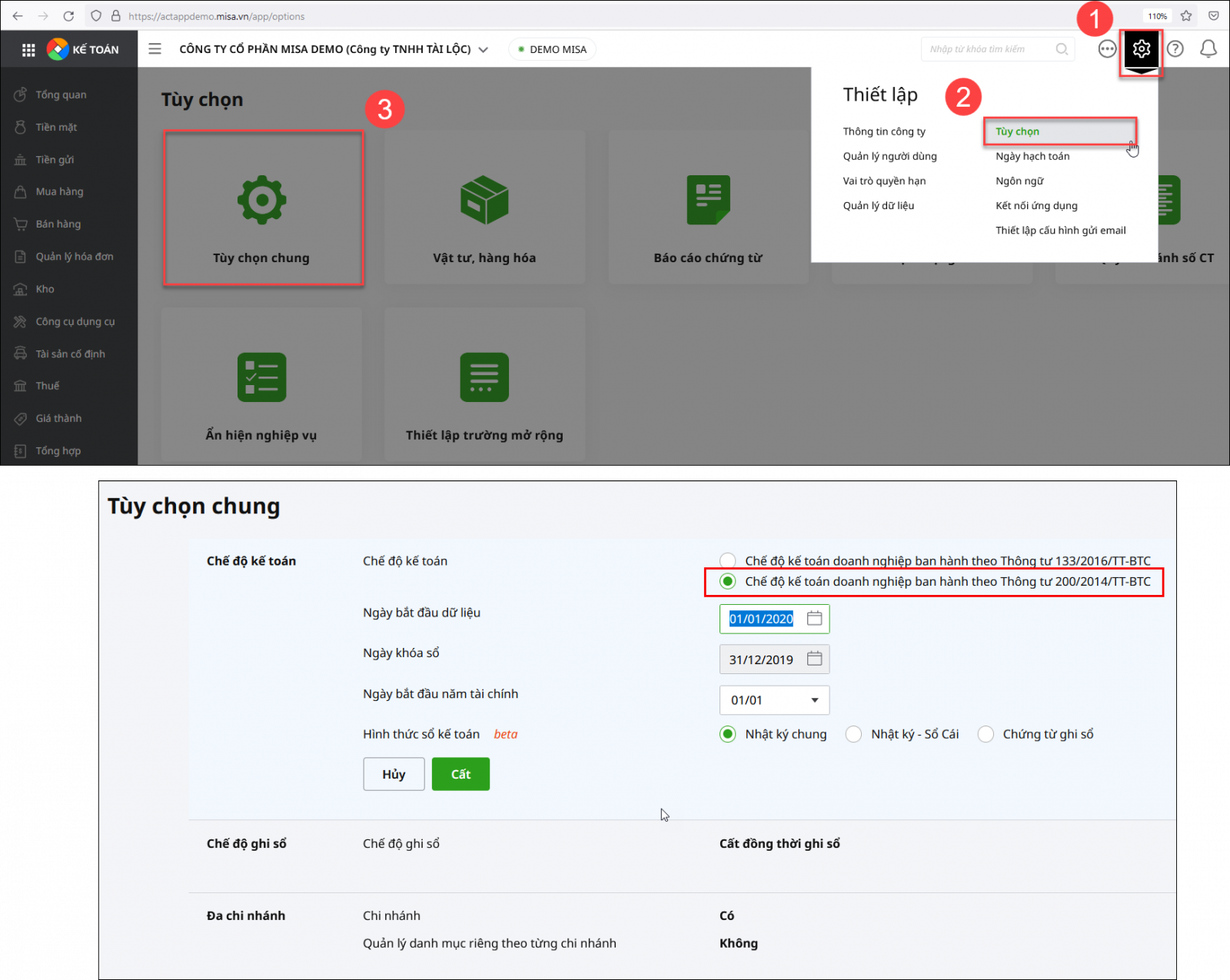Open the help question mark icon
Screen dimensions: 1230x980
1175,49
